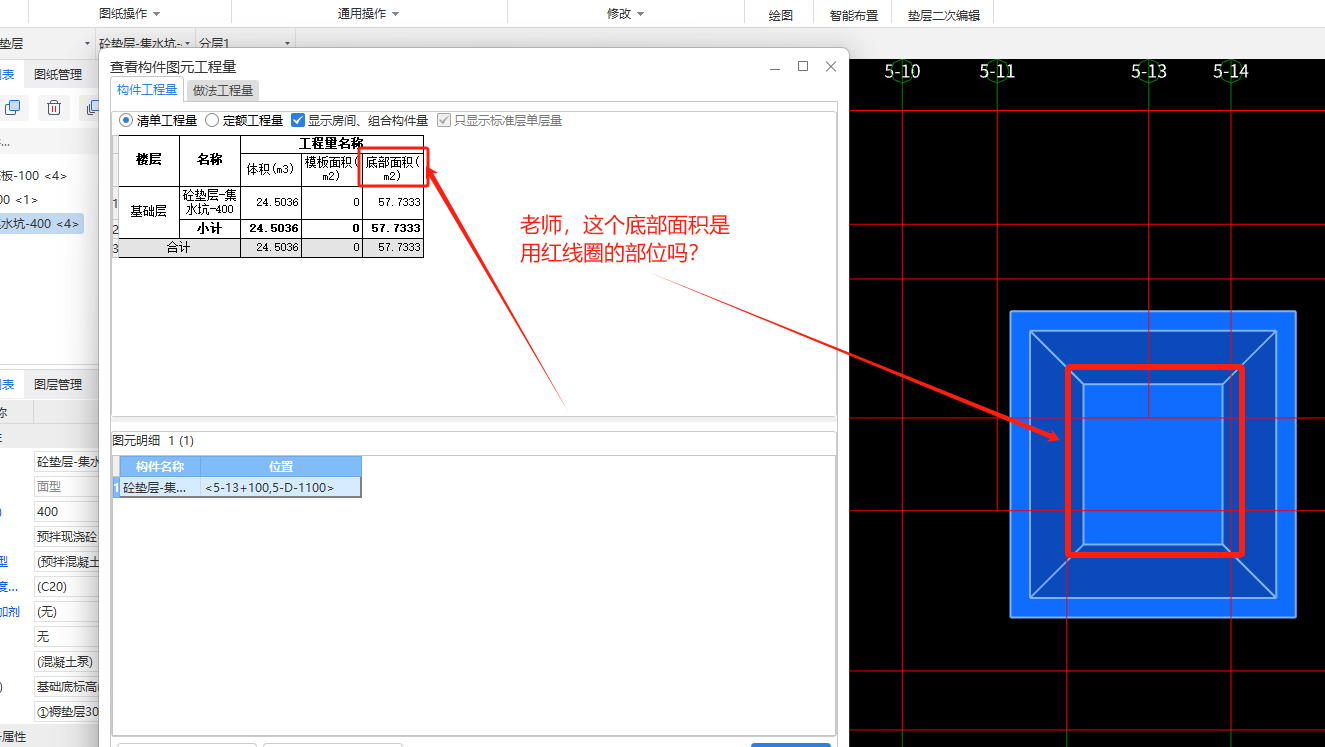Open the 图层管理 tab
This screenshot has height=747, width=1325.
tap(58, 384)
